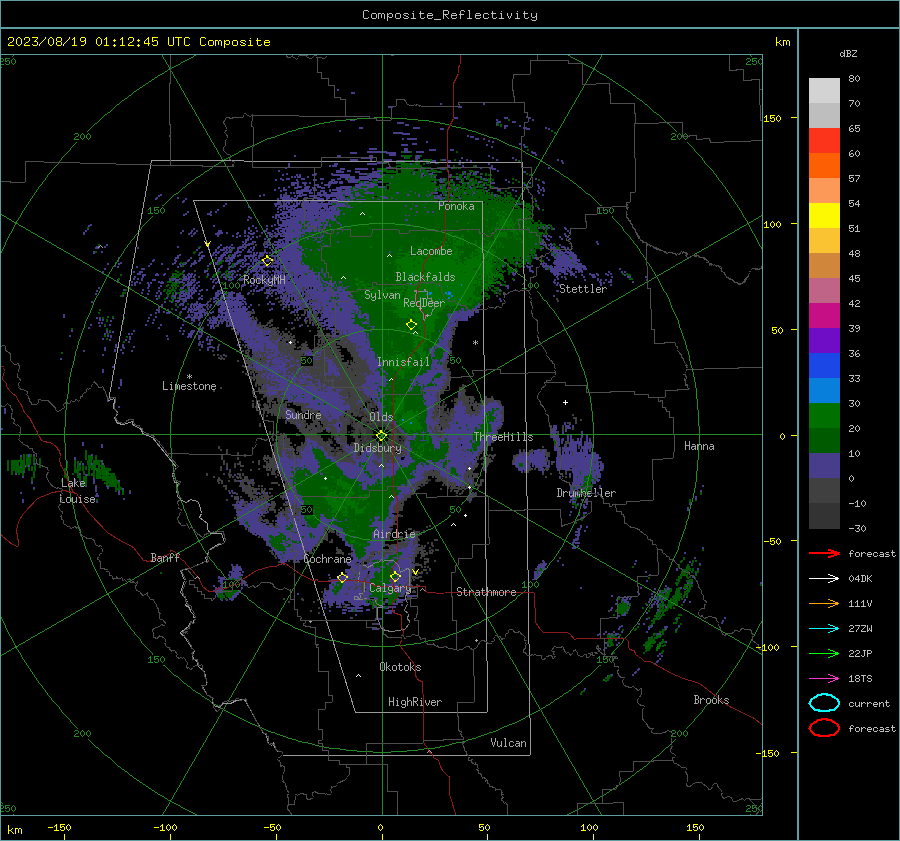Click the dBZ legend heading
This screenshot has height=841, width=900.
click(x=848, y=53)
